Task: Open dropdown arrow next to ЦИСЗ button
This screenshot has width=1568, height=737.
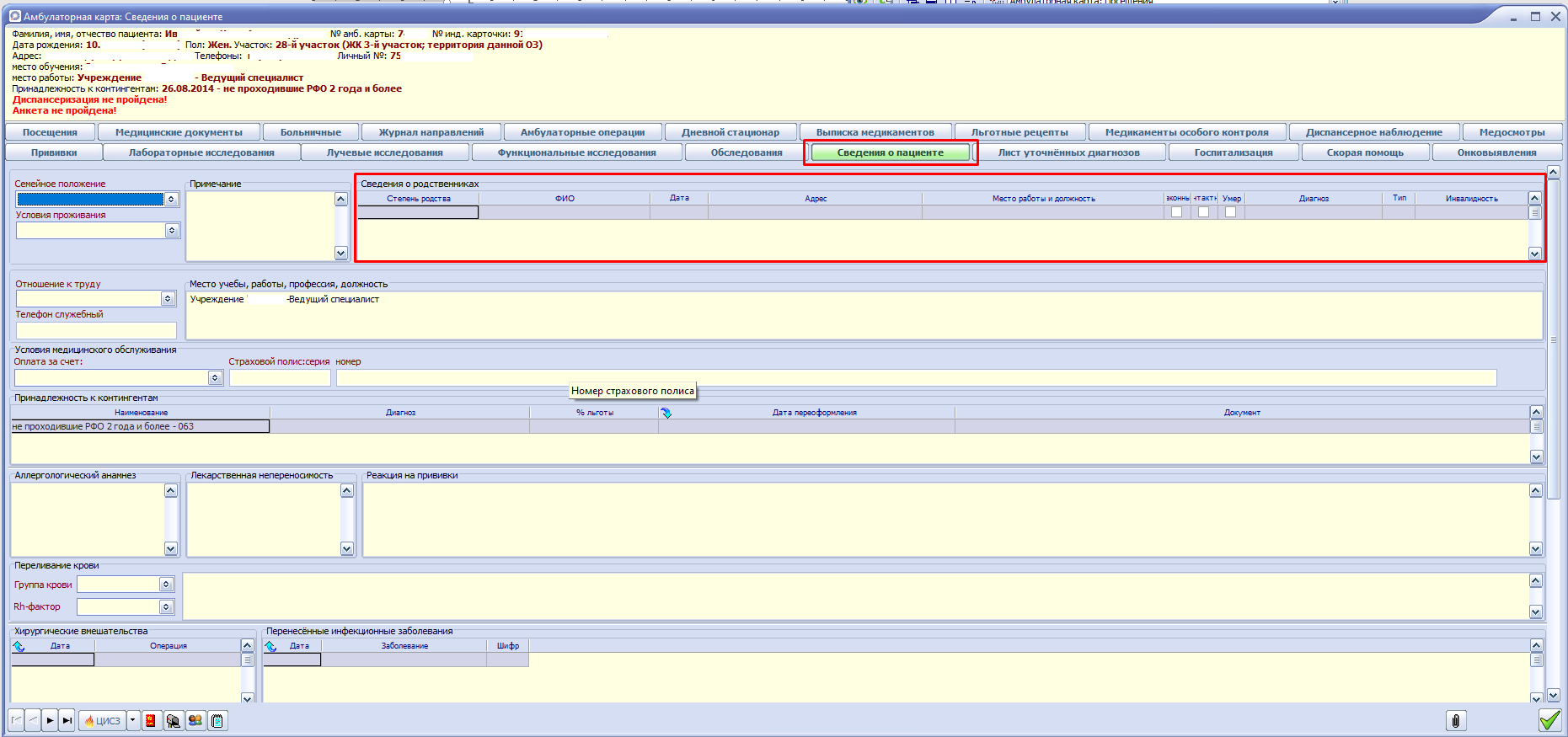Action: tap(133, 721)
